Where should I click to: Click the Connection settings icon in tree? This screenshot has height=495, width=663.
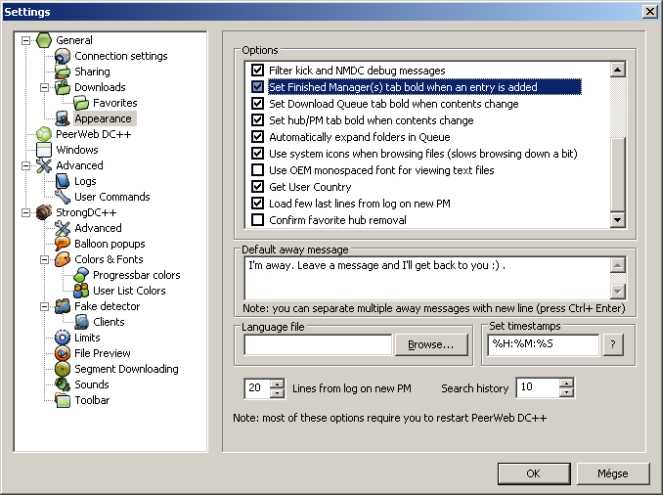click(x=62, y=56)
